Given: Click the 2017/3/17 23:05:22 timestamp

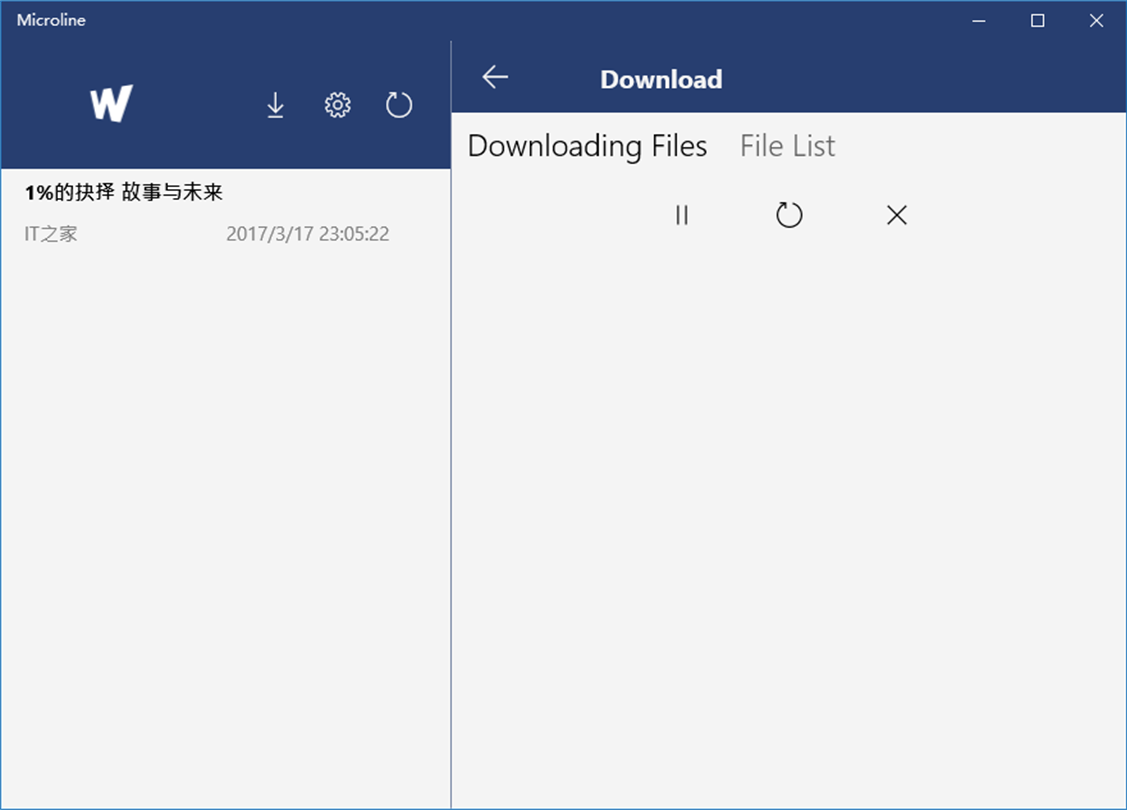Looking at the screenshot, I should (307, 234).
